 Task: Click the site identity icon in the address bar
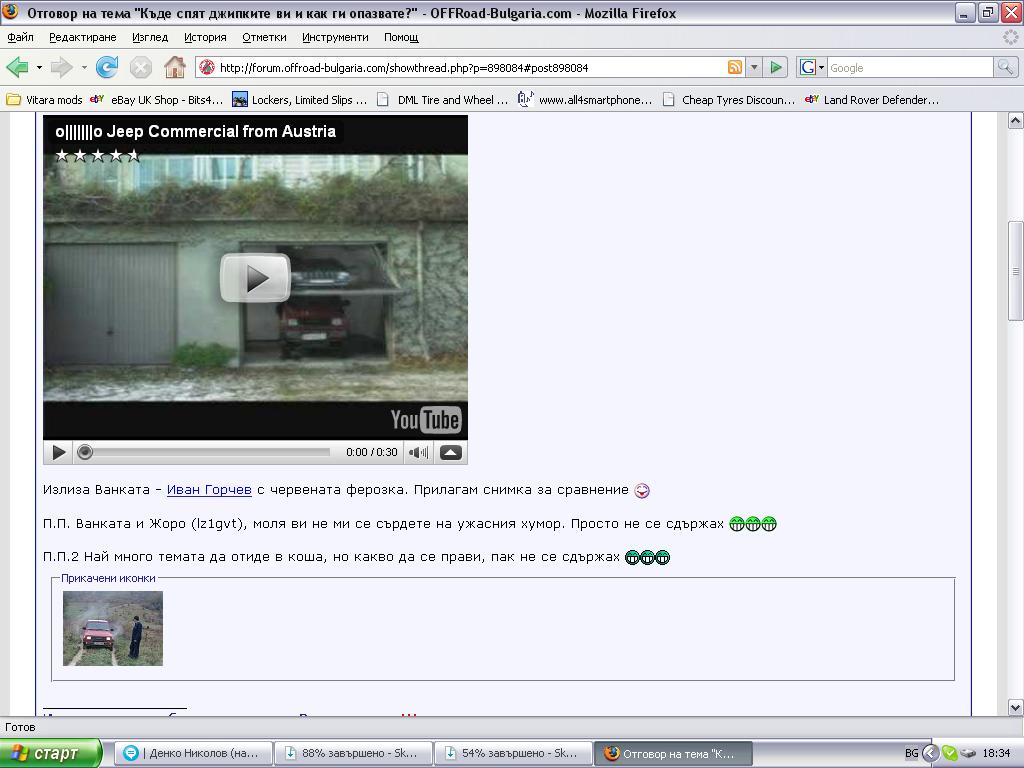coord(207,67)
